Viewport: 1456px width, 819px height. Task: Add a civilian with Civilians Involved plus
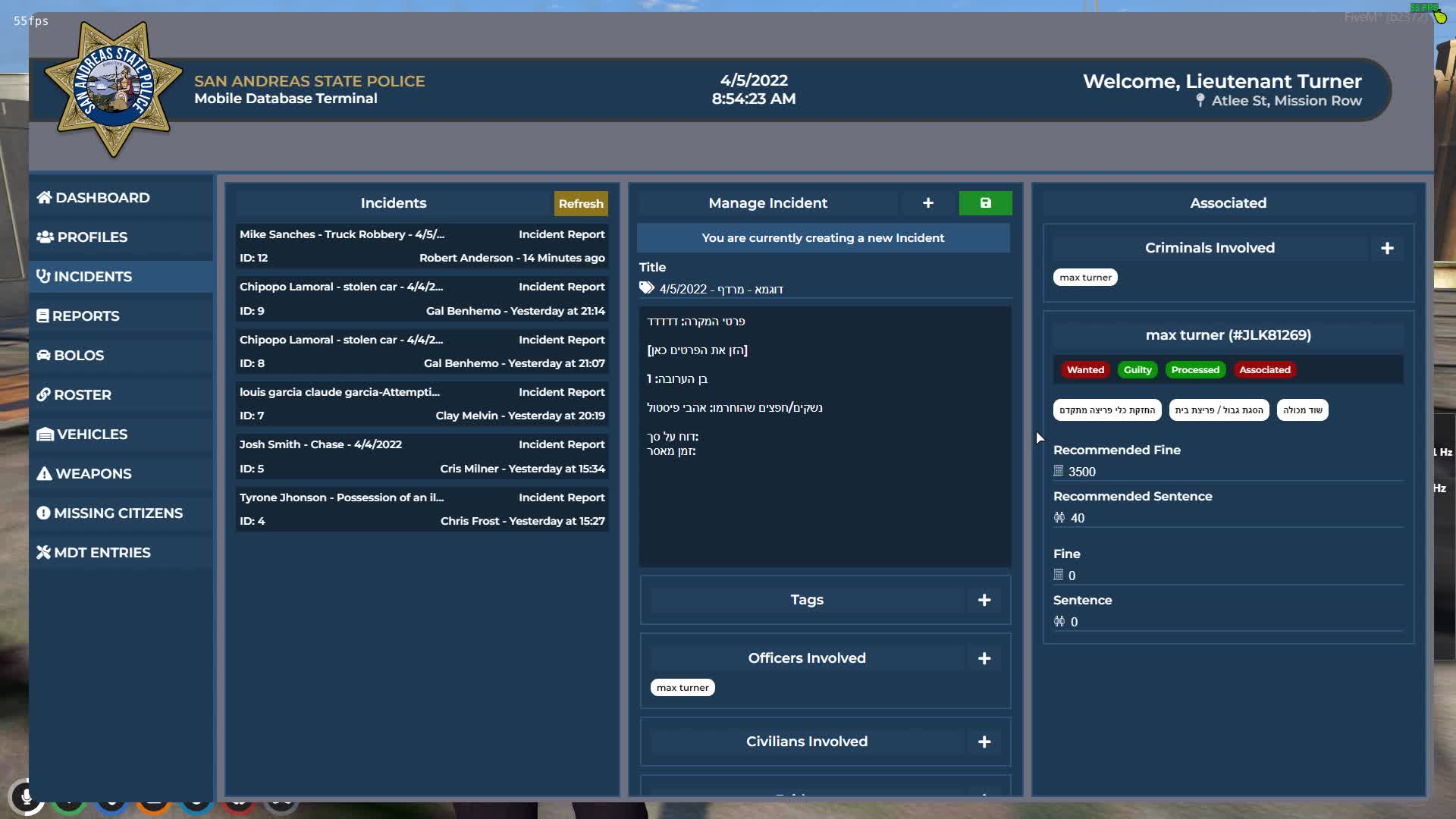984,742
